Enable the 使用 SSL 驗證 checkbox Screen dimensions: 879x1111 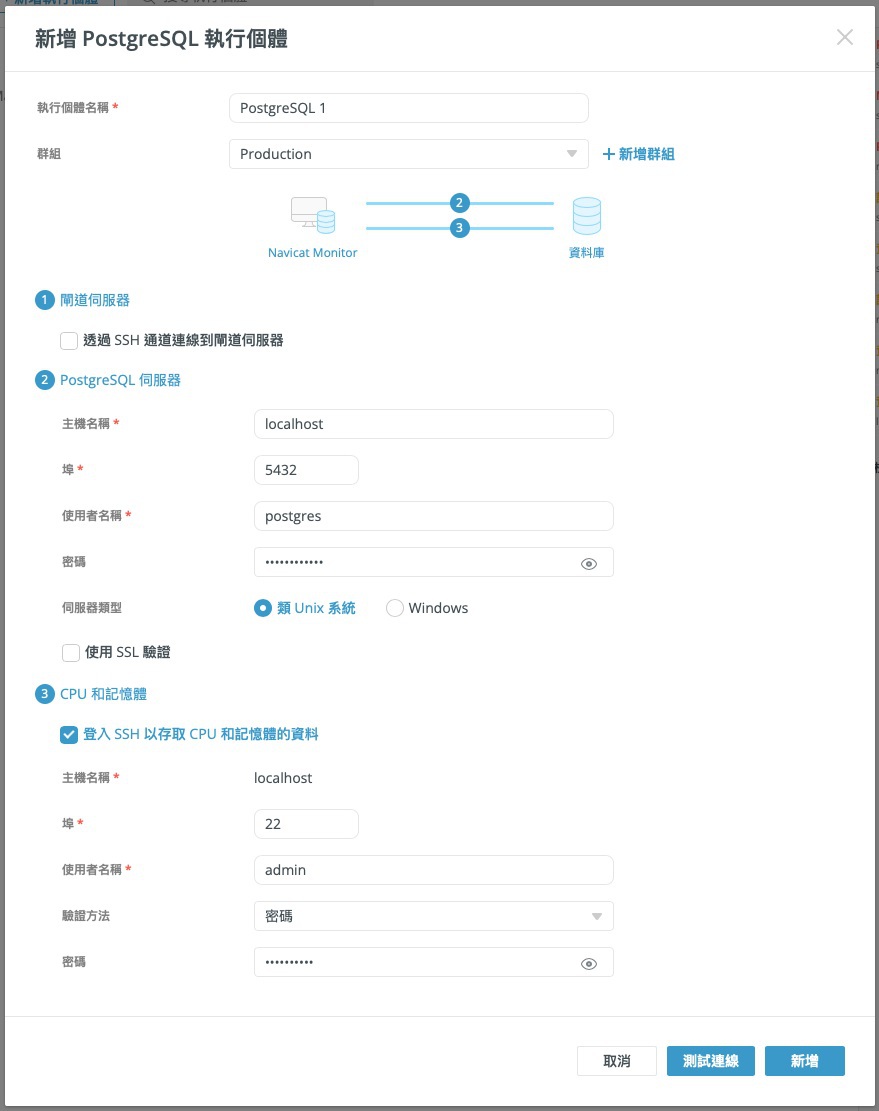[x=69, y=652]
